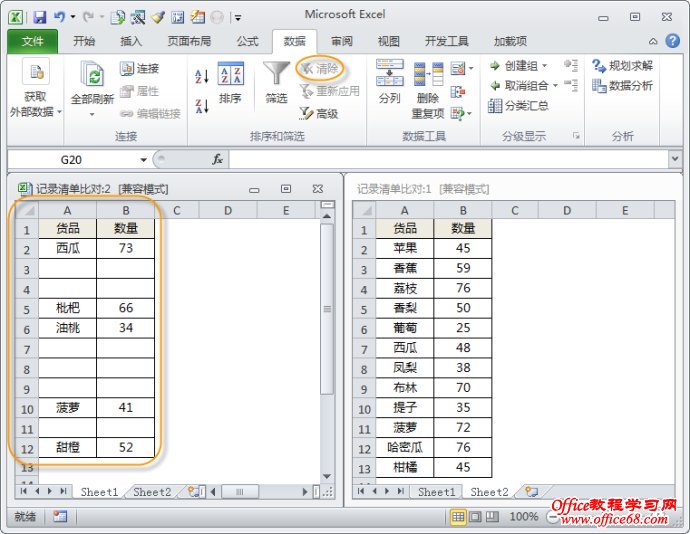
Task: Click Text to Columns (分列) icon
Action: 389,75
